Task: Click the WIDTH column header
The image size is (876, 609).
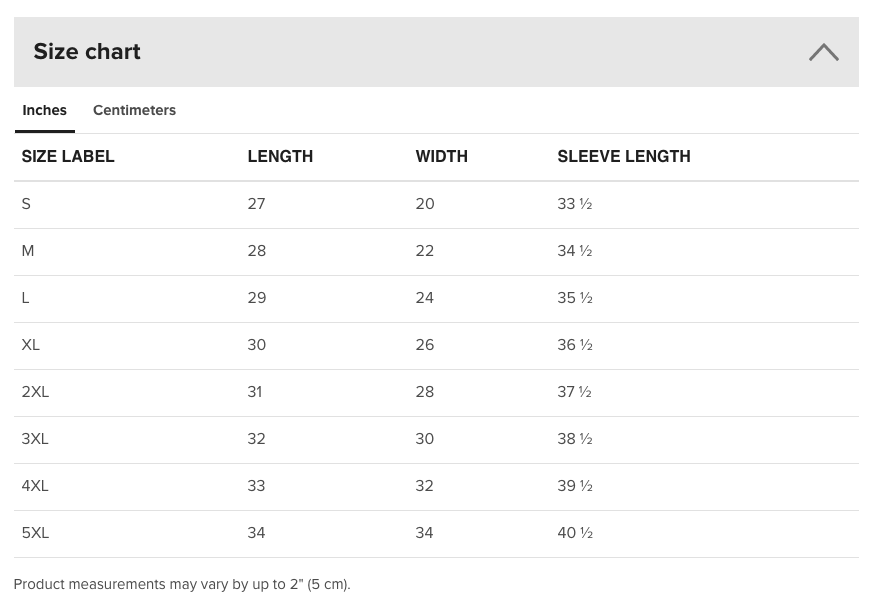Action: tap(441, 156)
